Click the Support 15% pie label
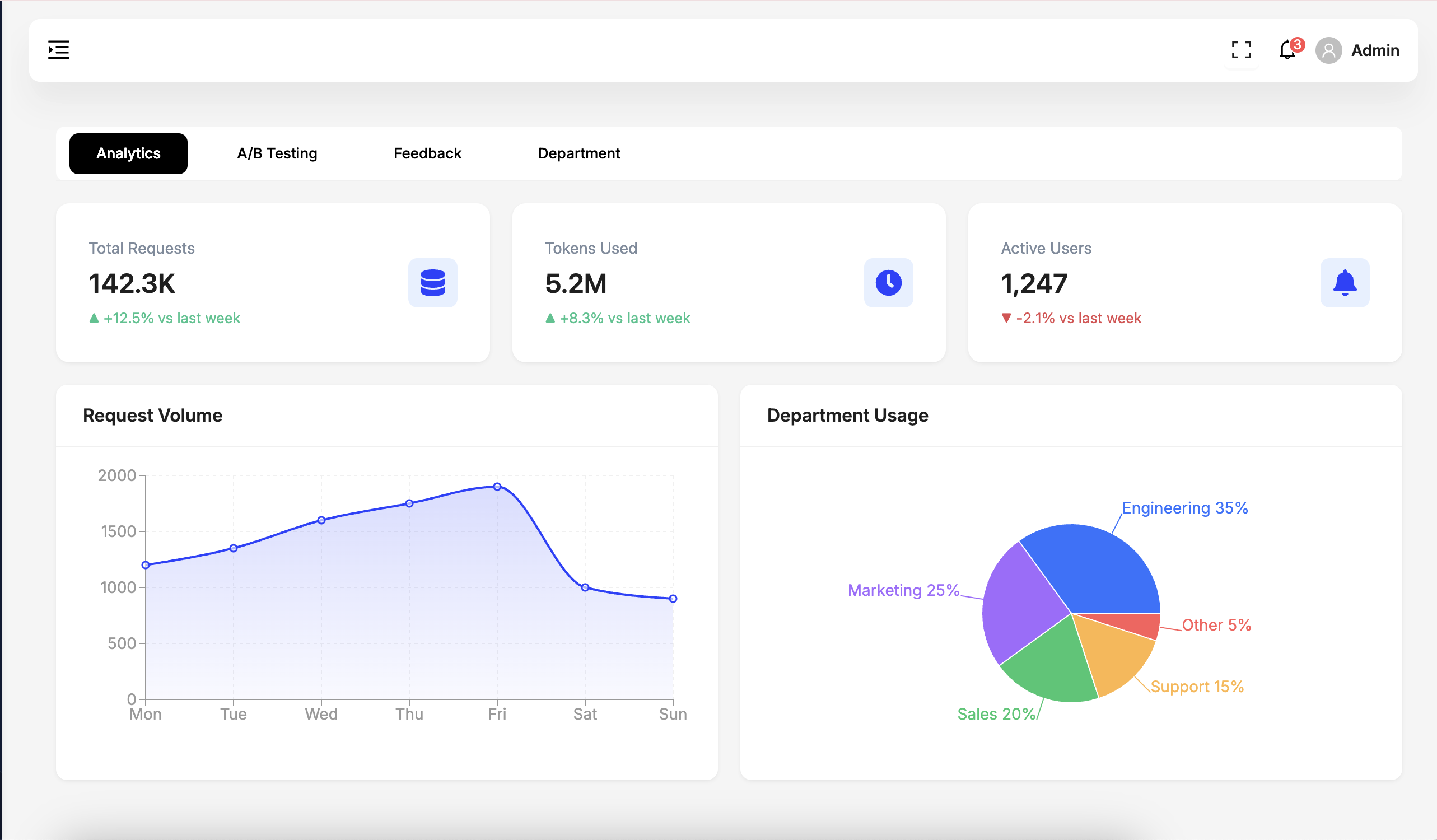 pos(1196,687)
